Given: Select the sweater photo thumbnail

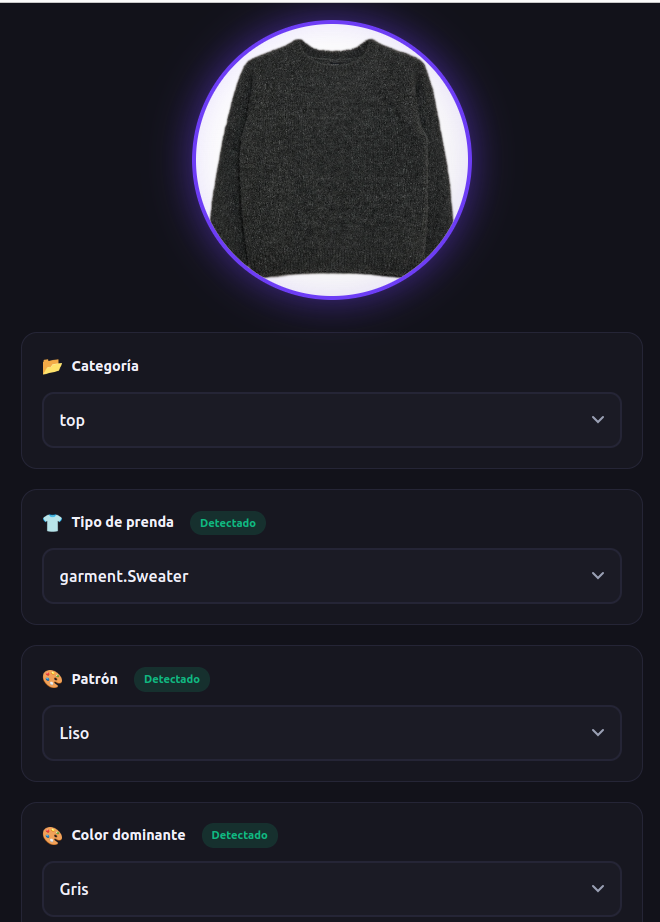Looking at the screenshot, I should [x=331, y=159].
